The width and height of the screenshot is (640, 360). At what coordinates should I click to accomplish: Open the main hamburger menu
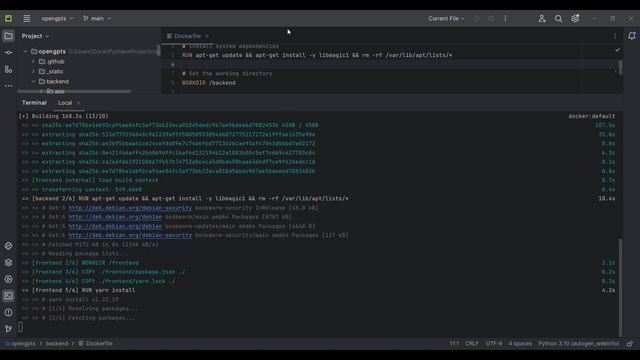(27, 18)
